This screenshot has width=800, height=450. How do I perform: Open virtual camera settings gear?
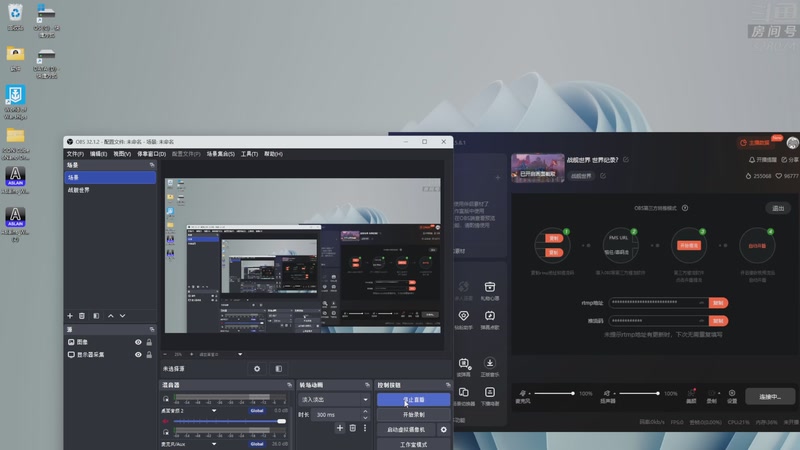click(443, 430)
